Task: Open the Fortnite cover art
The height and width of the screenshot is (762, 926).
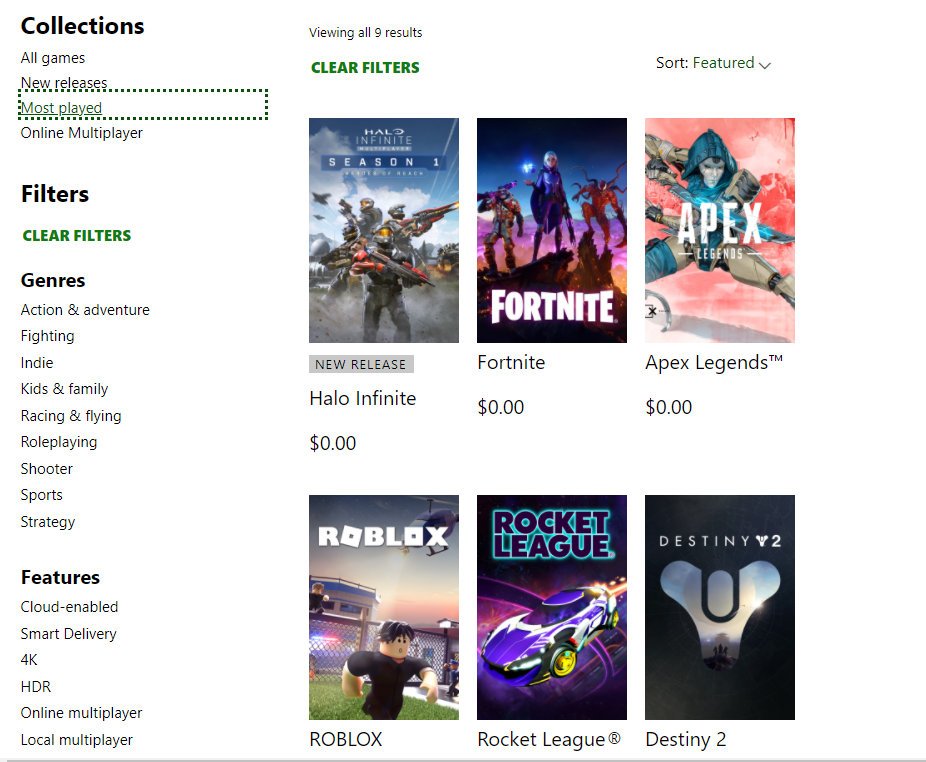Action: click(x=552, y=230)
